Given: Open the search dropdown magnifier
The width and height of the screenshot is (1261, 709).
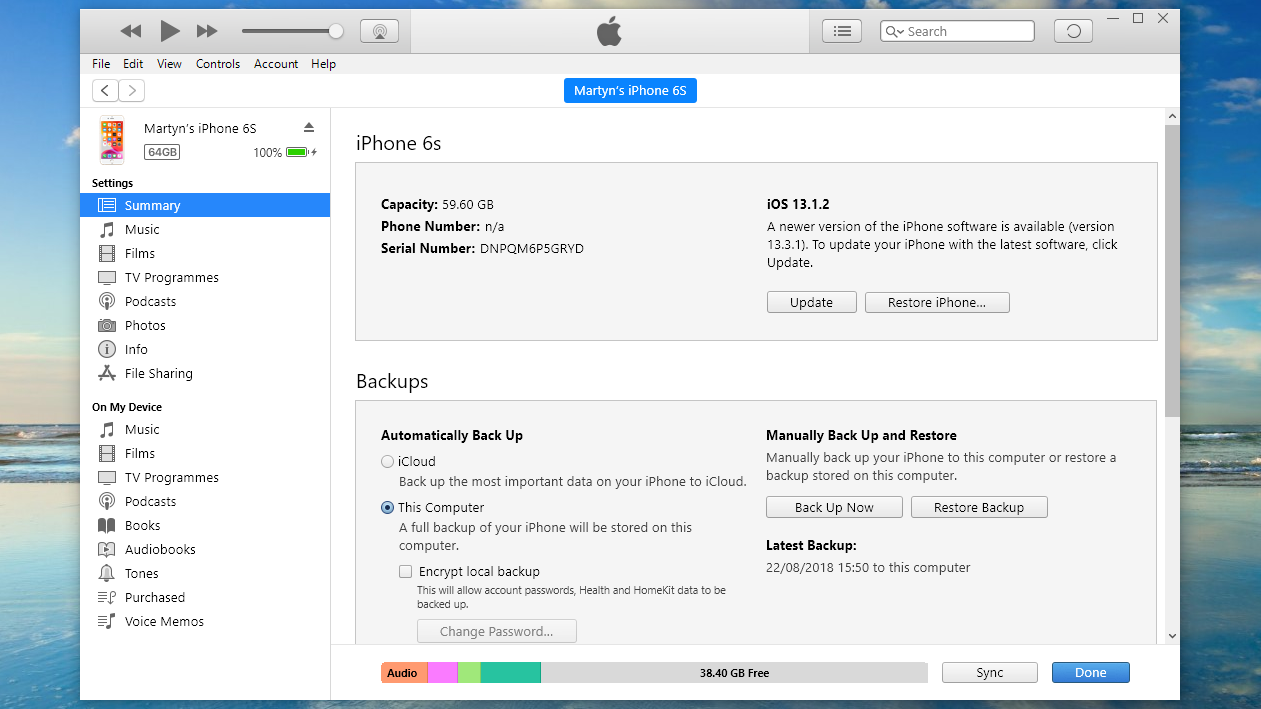Looking at the screenshot, I should (x=894, y=32).
